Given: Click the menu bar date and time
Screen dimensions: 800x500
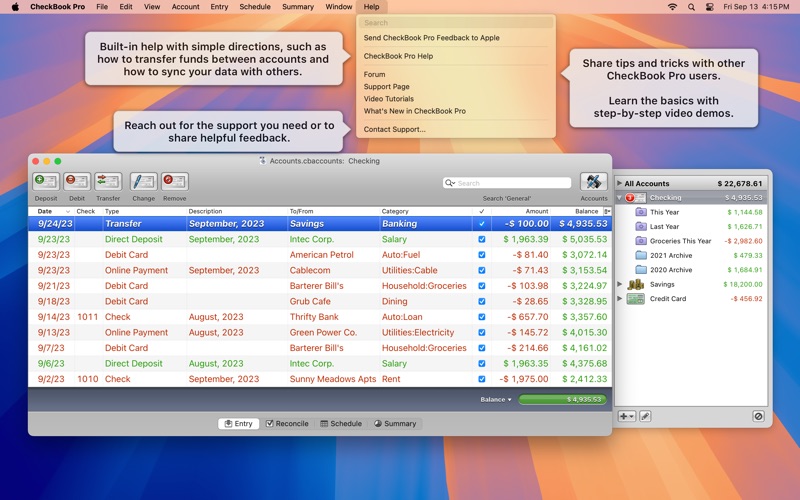Looking at the screenshot, I should (x=756, y=7).
